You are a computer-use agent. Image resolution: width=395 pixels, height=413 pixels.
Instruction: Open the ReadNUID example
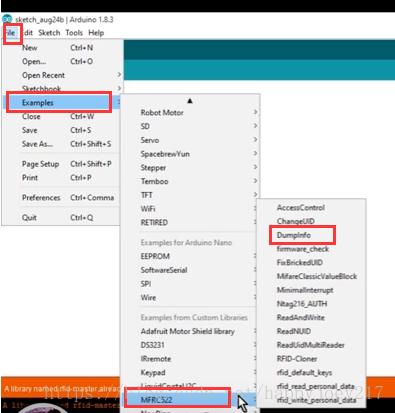(311, 331)
